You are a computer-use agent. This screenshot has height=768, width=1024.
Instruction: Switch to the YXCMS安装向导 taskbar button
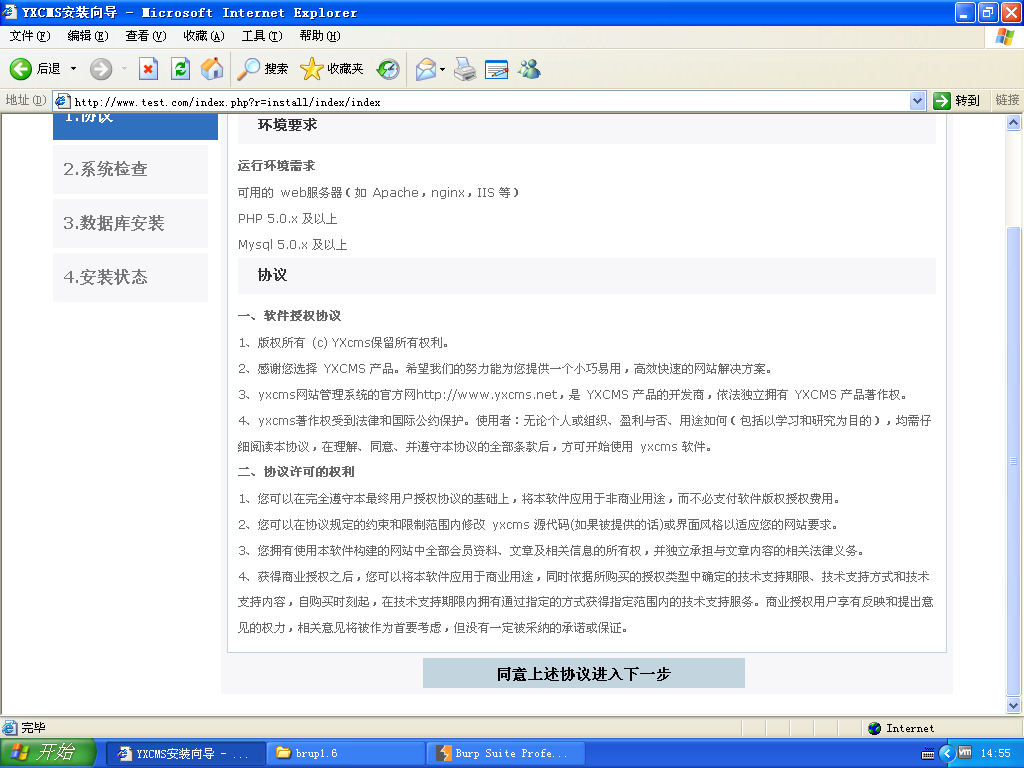pyautogui.click(x=184, y=754)
